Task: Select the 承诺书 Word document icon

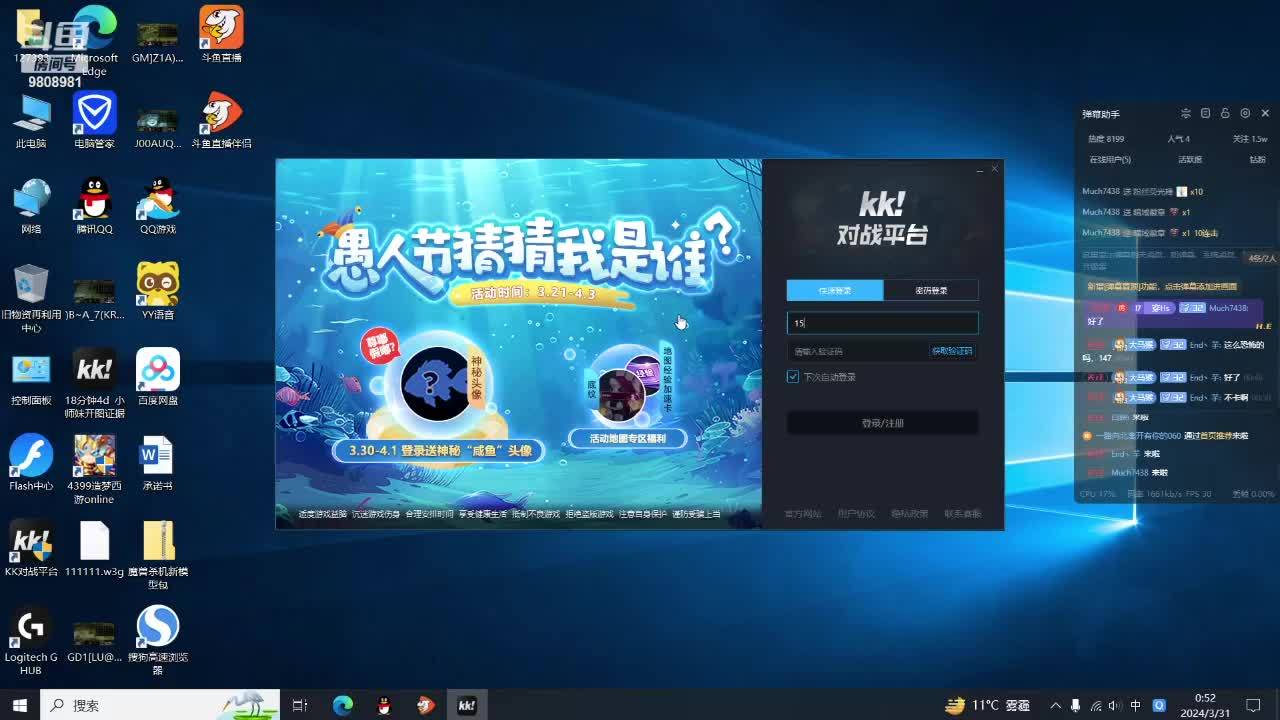Action: [x=157, y=462]
